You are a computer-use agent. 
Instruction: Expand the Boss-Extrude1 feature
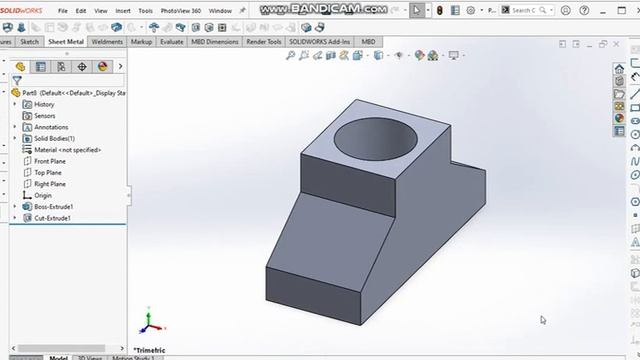click(15, 207)
